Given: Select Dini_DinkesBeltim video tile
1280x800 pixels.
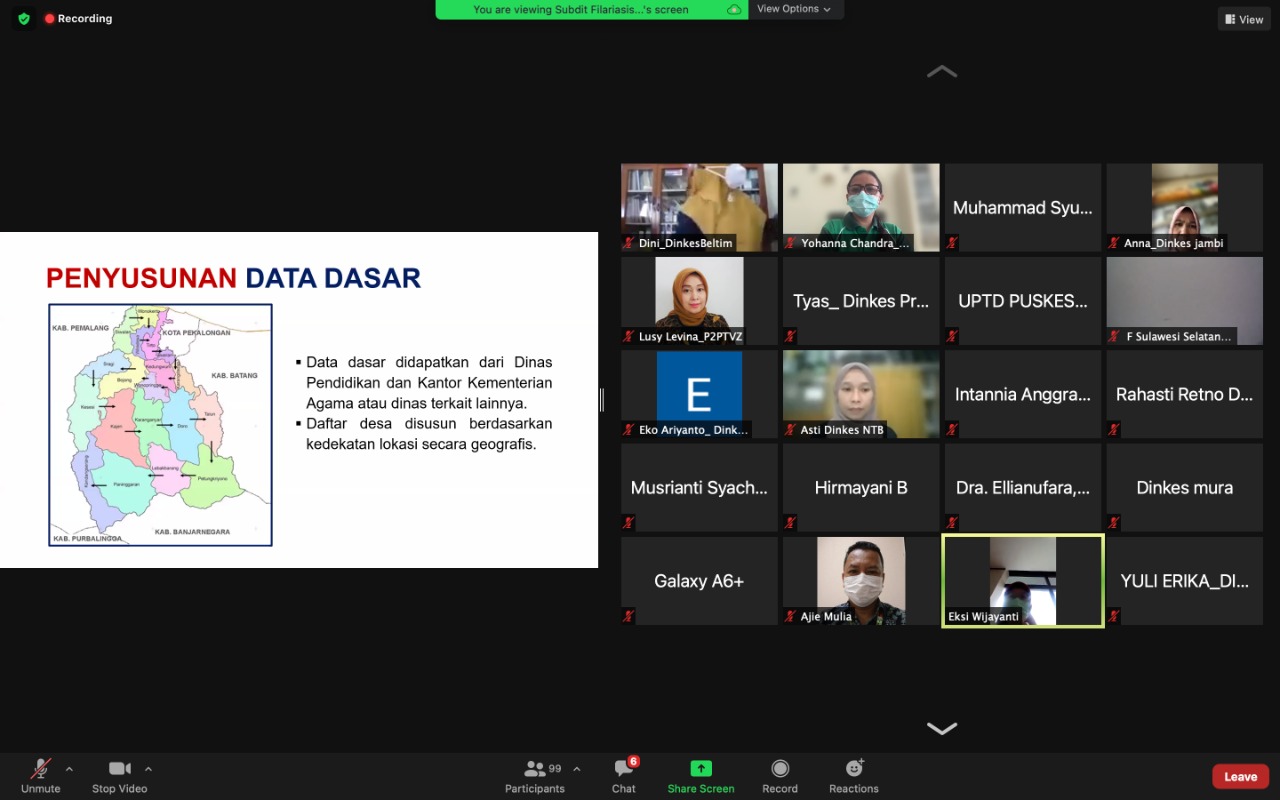Looking at the screenshot, I should pyautogui.click(x=699, y=207).
